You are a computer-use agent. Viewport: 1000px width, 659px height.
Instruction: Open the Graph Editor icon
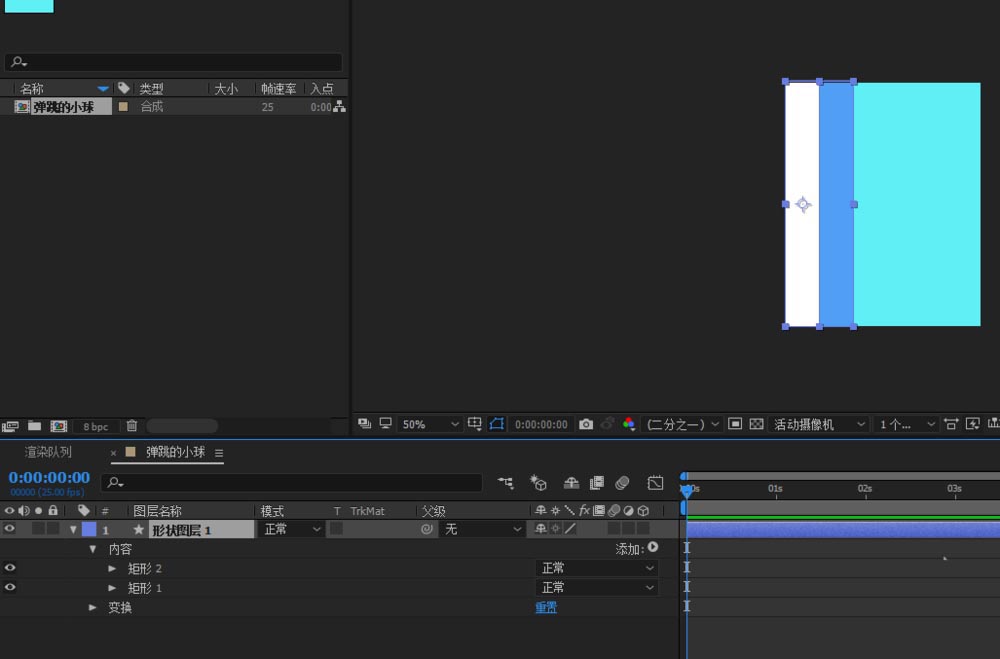point(655,483)
